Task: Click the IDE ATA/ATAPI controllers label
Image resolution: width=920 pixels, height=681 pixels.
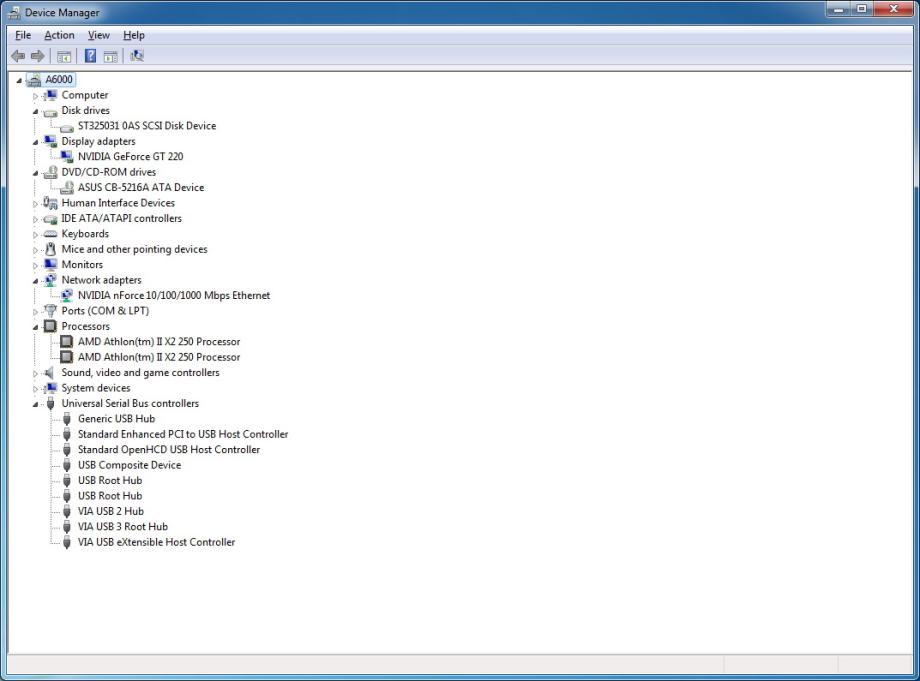Action: 121,218
